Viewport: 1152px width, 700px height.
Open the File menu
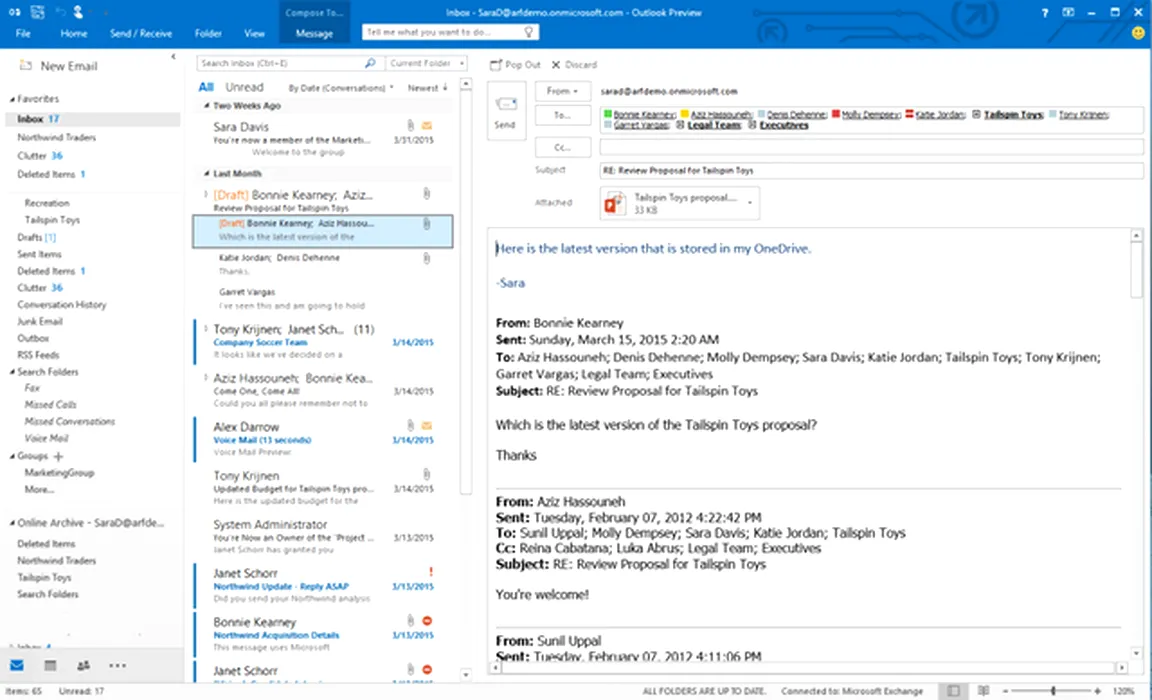click(23, 33)
